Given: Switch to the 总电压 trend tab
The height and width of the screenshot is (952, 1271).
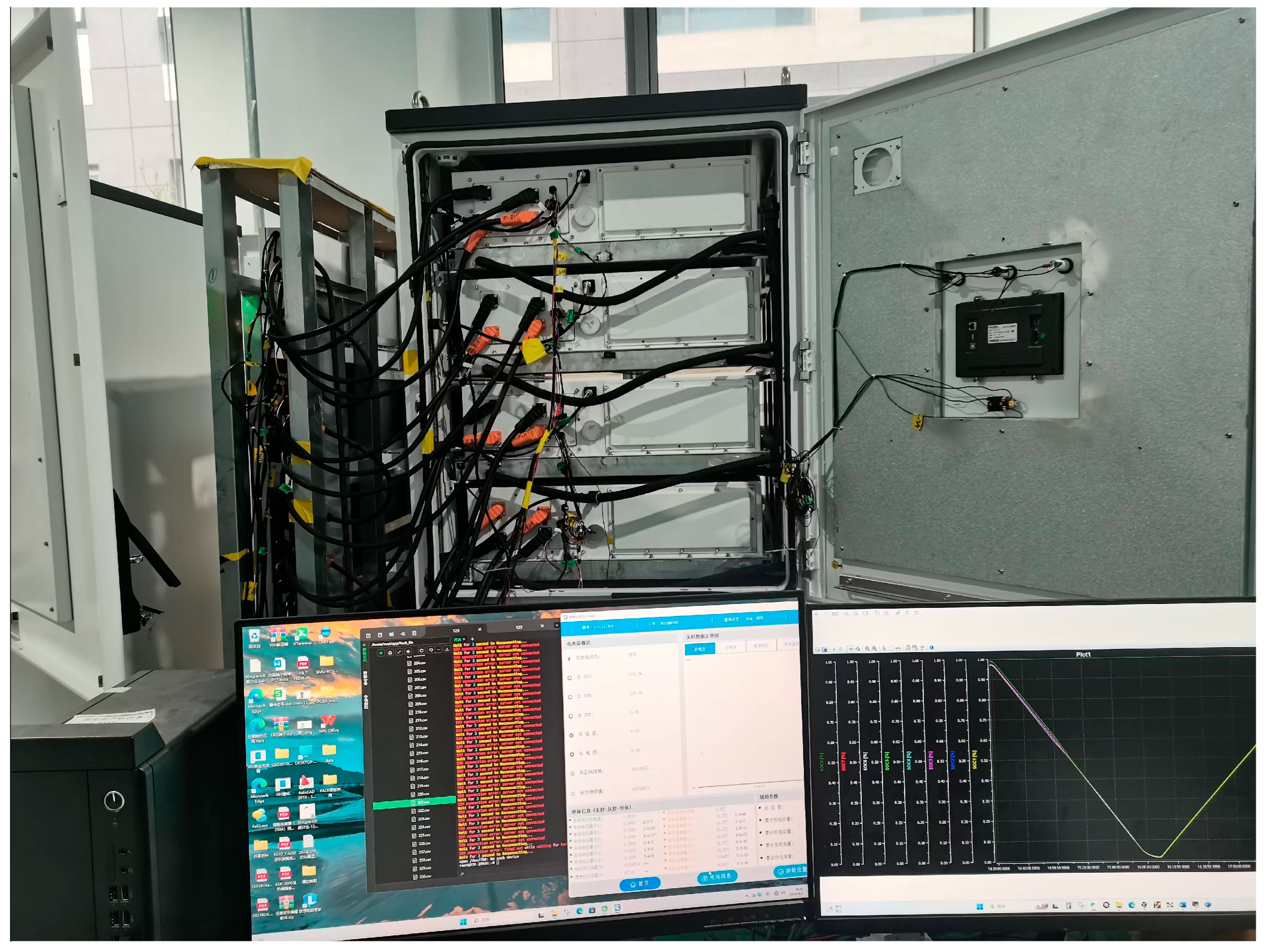Looking at the screenshot, I should pos(699,649).
